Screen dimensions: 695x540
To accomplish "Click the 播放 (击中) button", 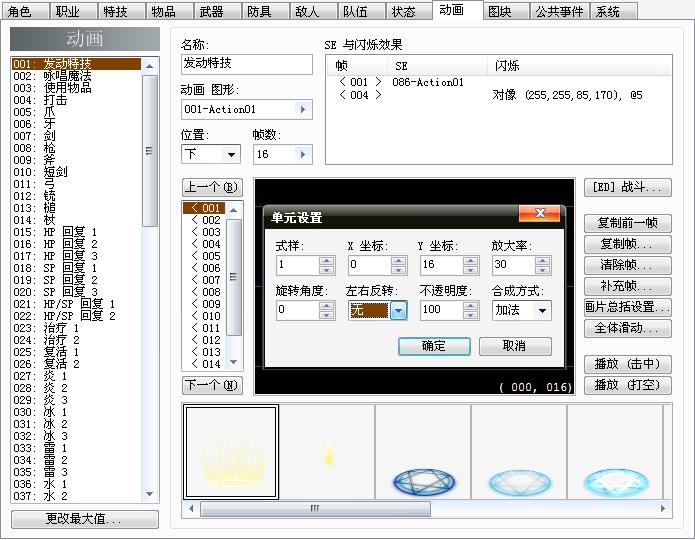I will tap(627, 364).
